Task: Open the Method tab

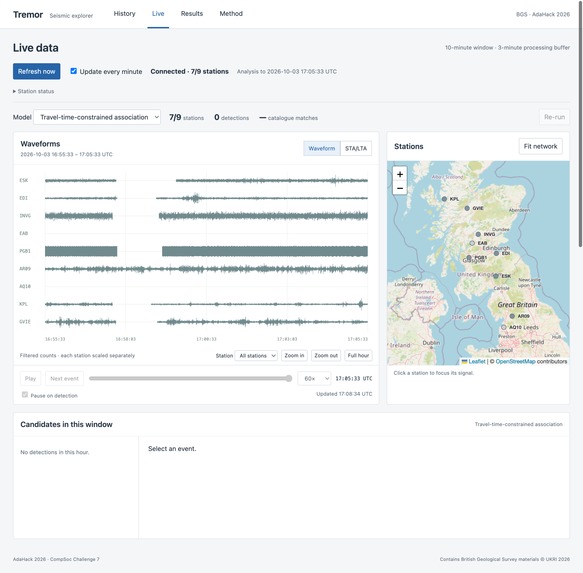Action: click(x=231, y=14)
